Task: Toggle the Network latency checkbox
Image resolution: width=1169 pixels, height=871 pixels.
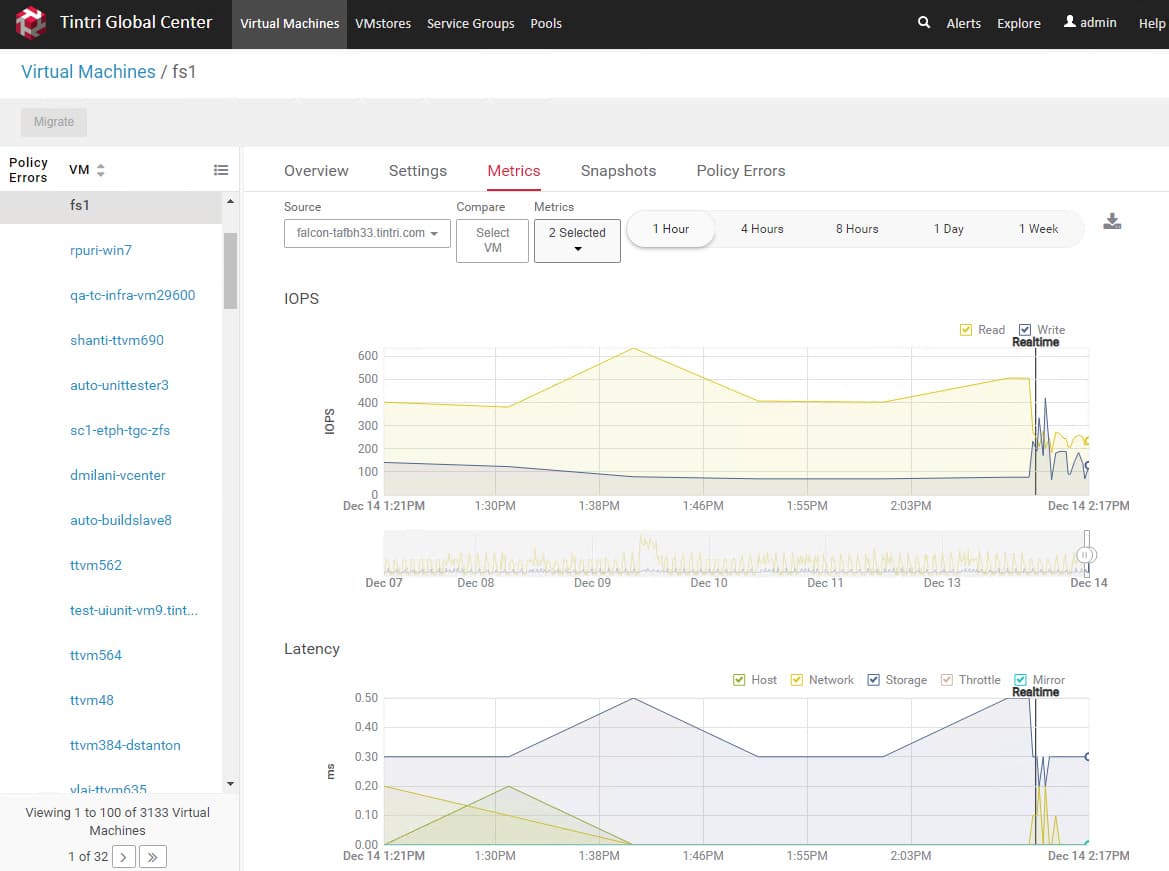Action: click(797, 679)
